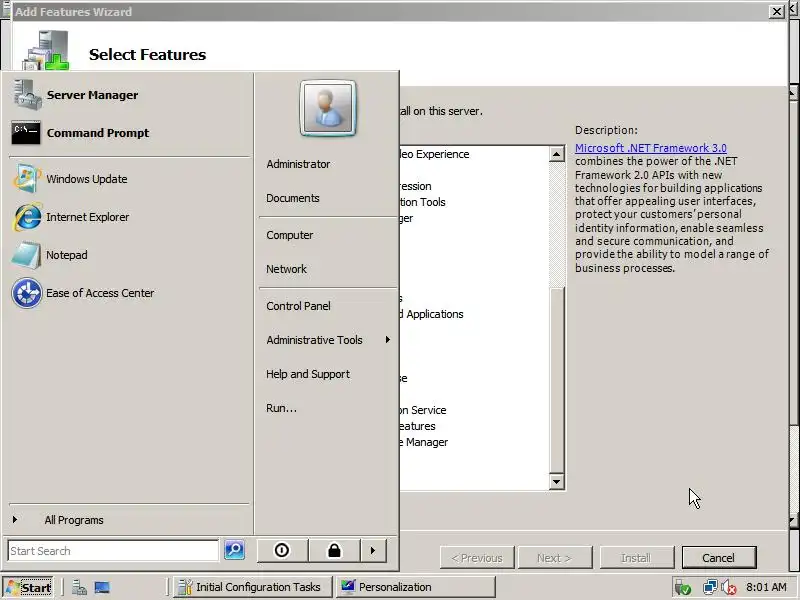Click Cancel in Add Features Wizard
Viewport: 800px width, 600px height.
[x=718, y=558]
